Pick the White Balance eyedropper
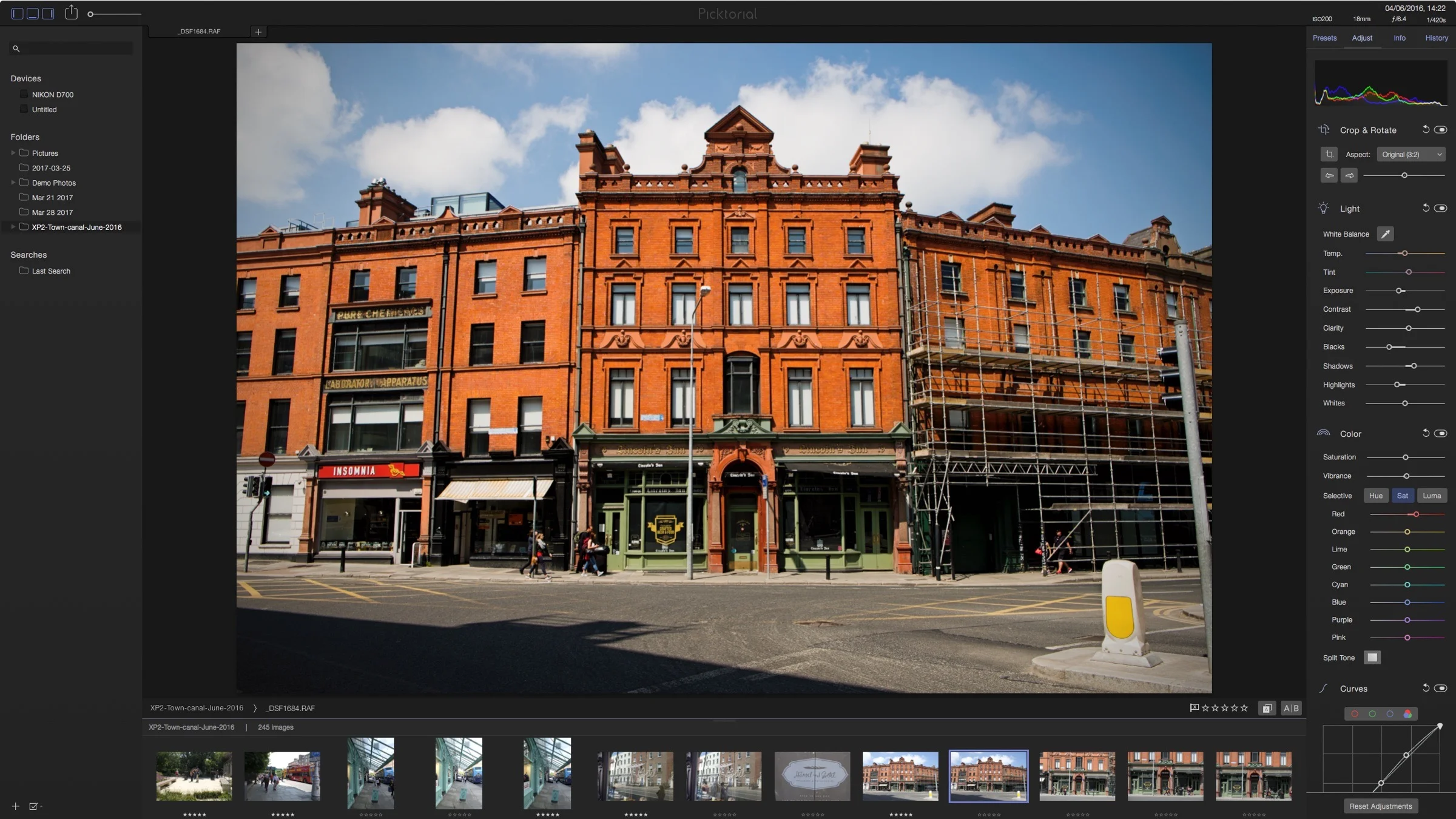 click(1385, 234)
